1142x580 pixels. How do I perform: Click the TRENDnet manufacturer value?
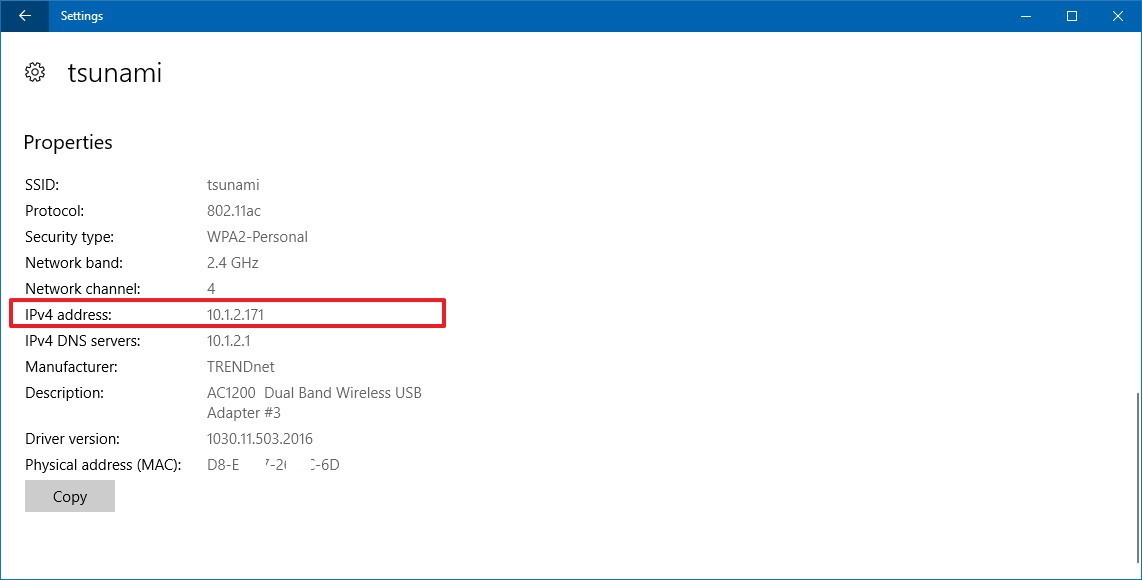240,367
